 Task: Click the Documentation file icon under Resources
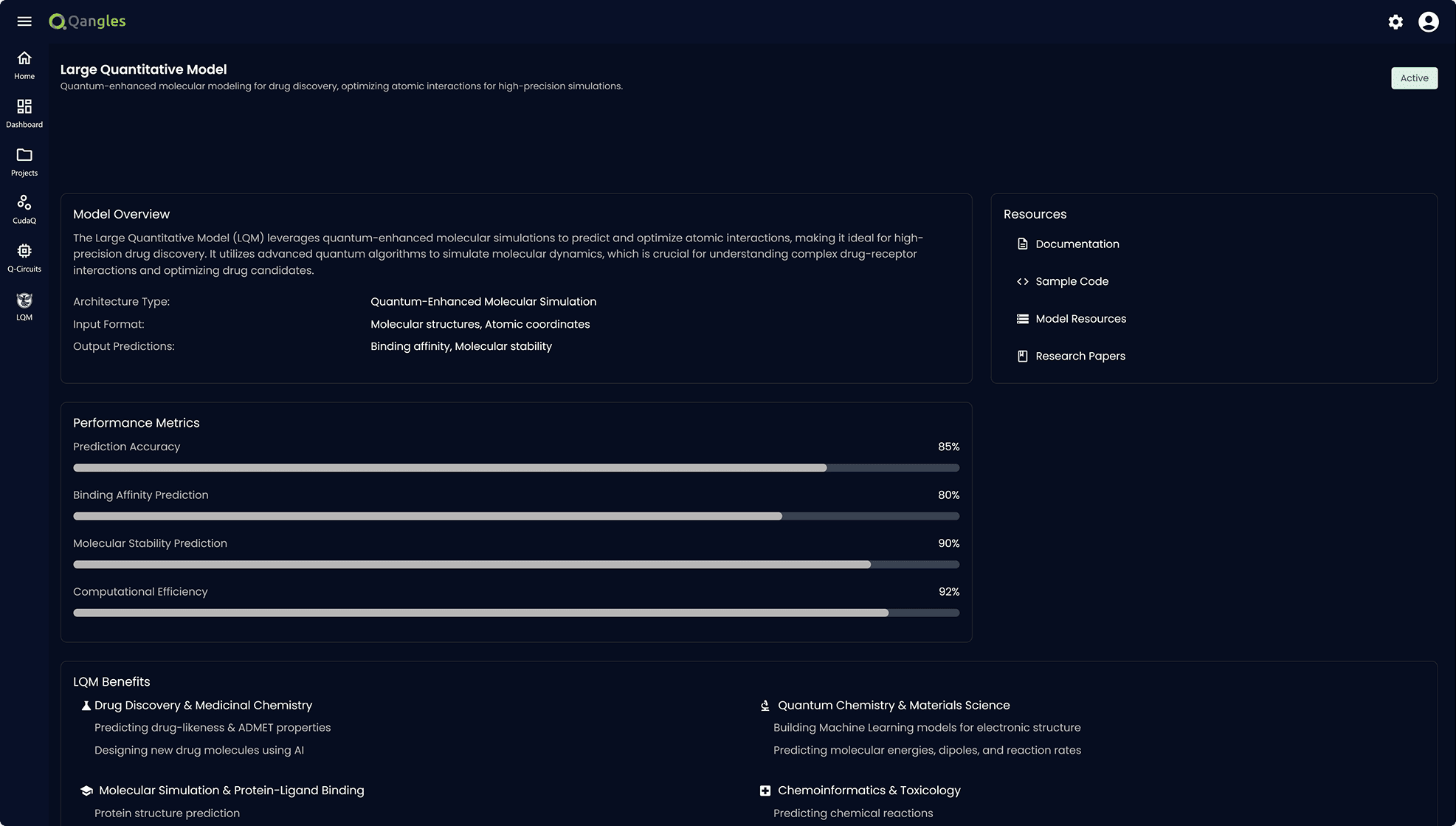coord(1022,244)
